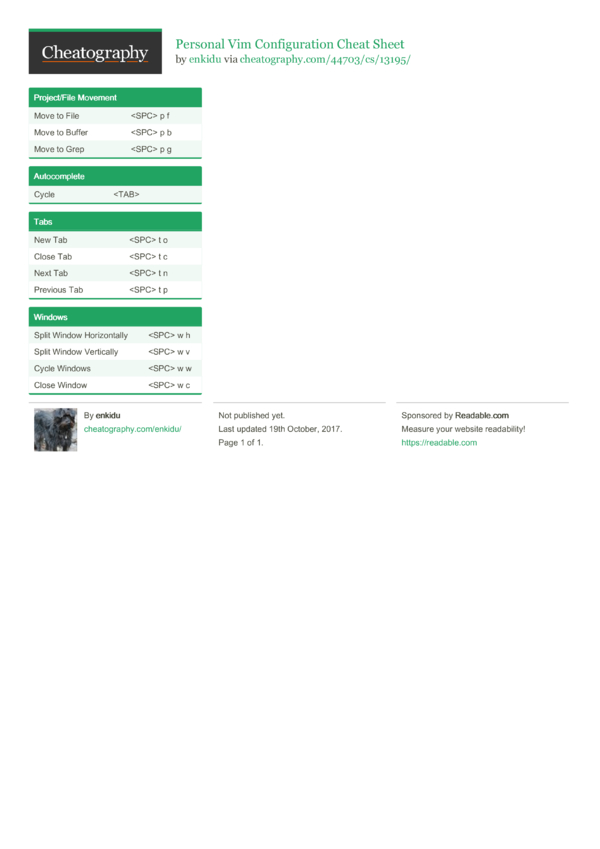Click the 'By enkidu' footer text
The height and width of the screenshot is (849, 600).
point(102,415)
